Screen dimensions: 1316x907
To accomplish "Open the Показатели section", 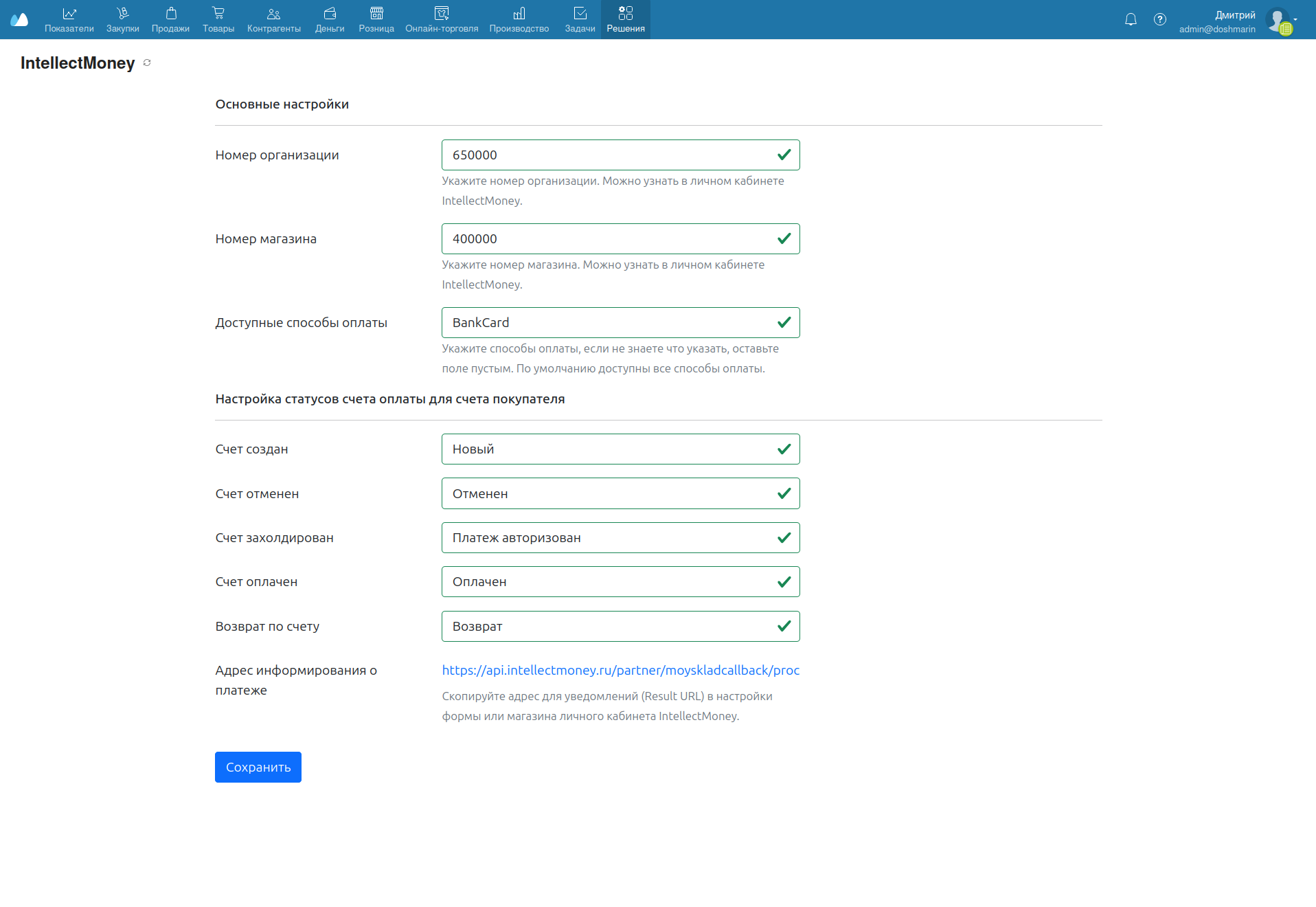I will tap(69, 19).
